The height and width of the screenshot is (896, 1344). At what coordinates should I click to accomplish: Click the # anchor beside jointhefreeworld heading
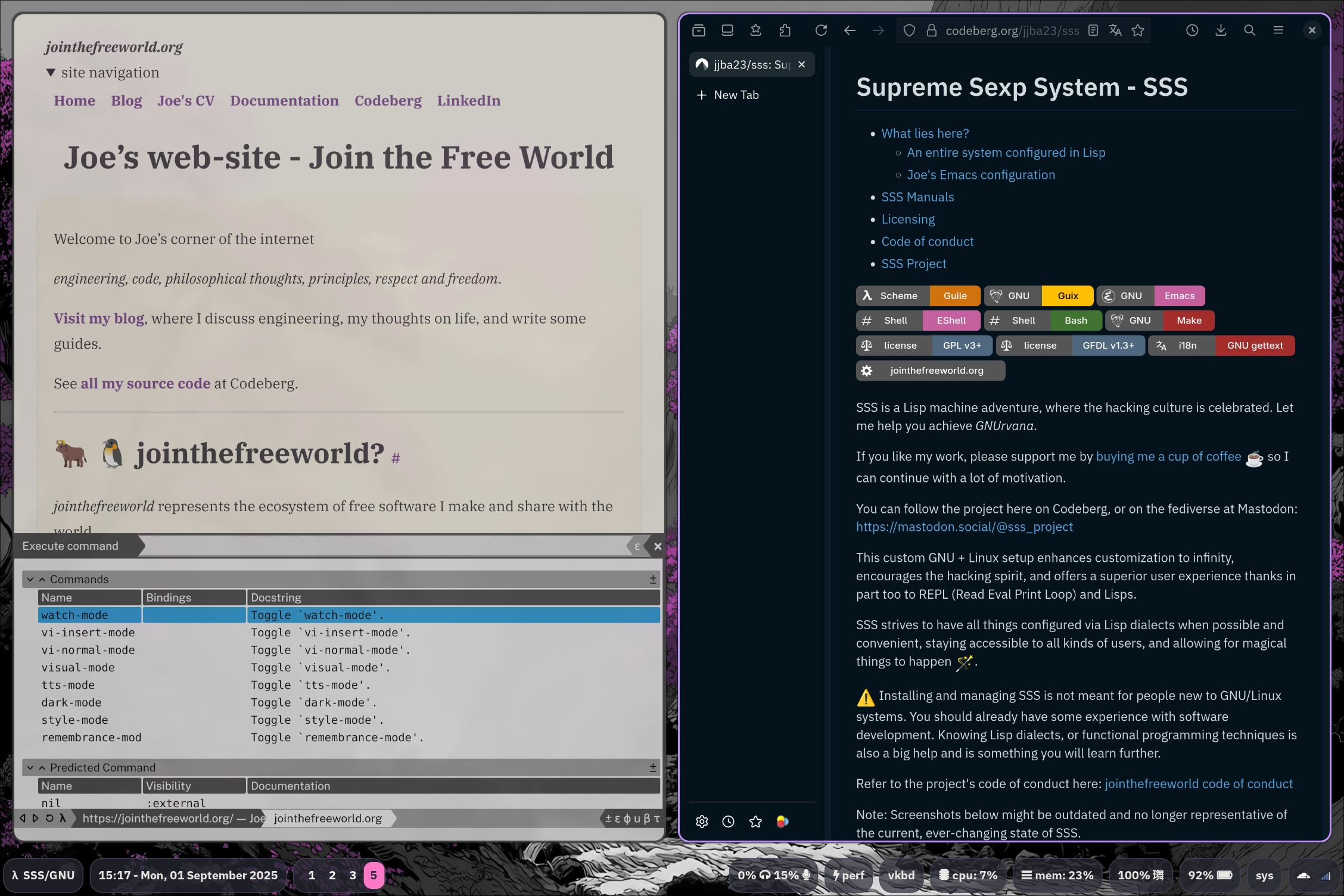coord(396,458)
